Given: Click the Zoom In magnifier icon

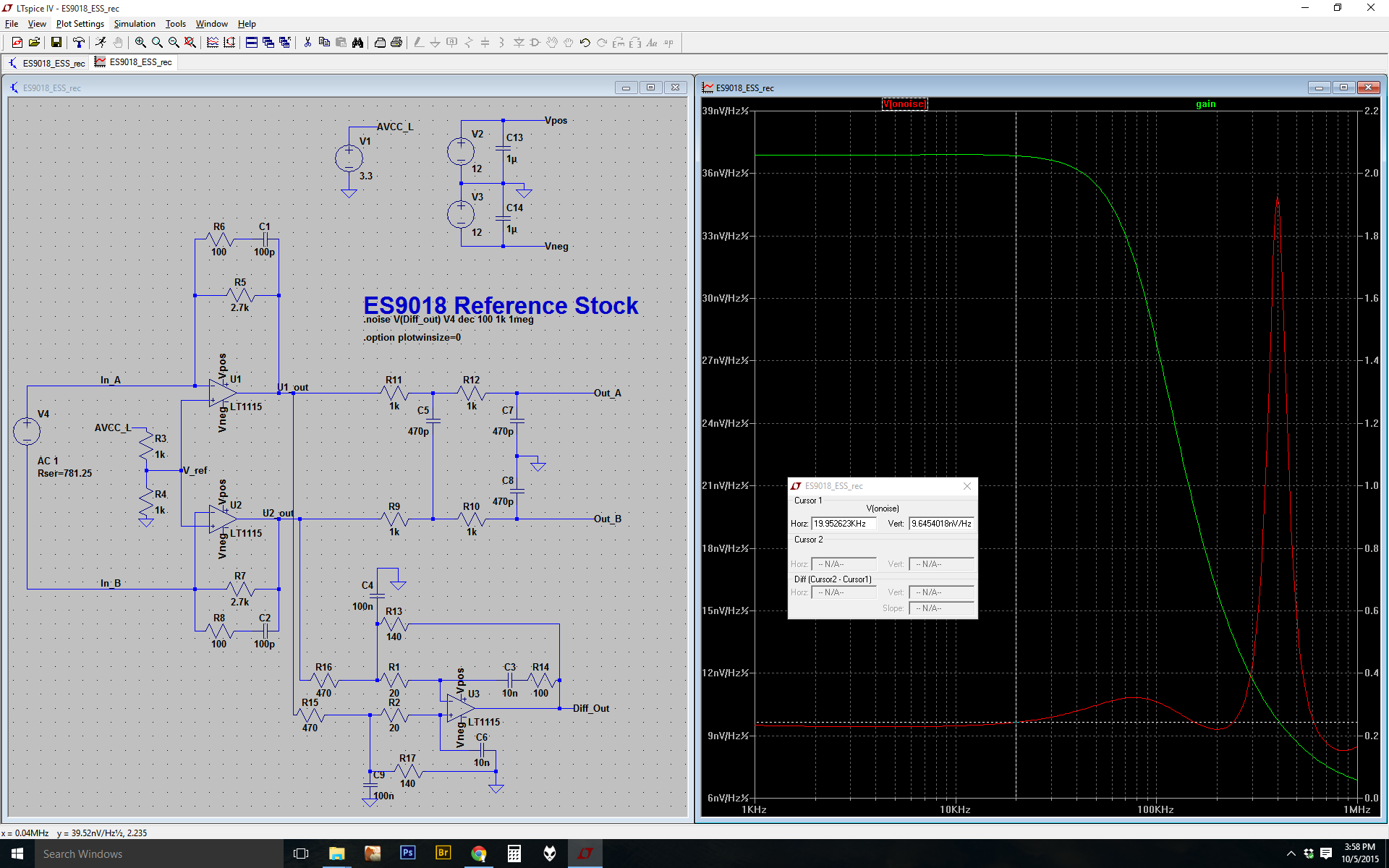Looking at the screenshot, I should pyautogui.click(x=140, y=43).
